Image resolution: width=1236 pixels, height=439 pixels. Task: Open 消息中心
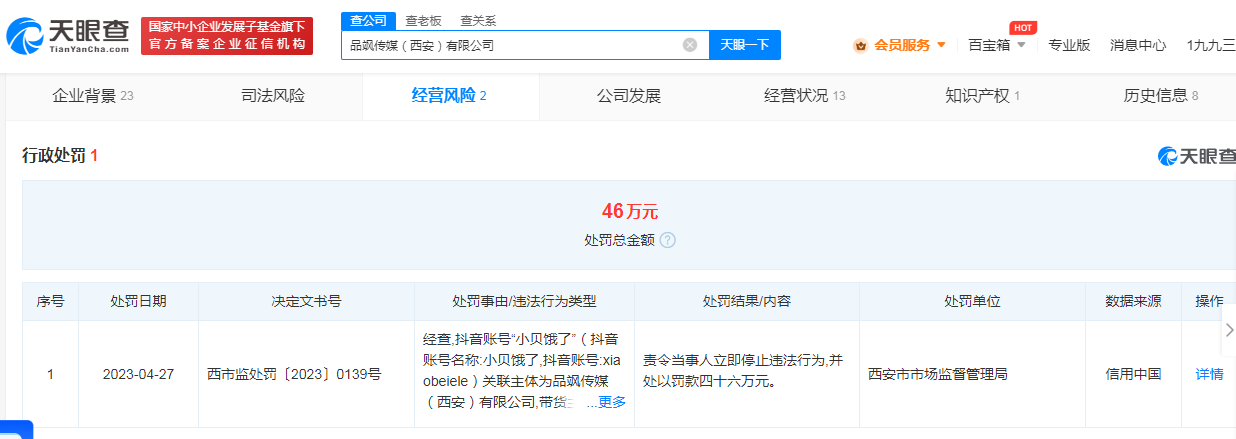pos(1138,45)
